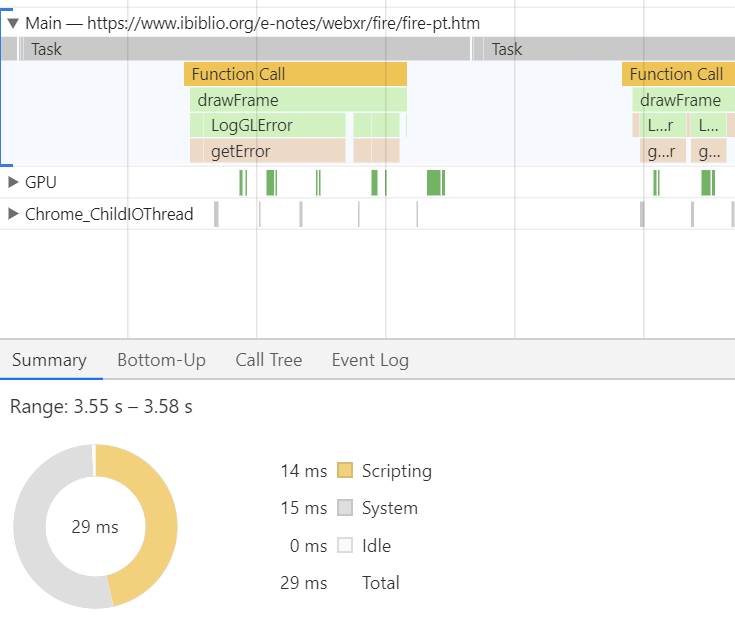Pick the LogGLError flame chart entry
Screen dimensions: 735x618
coord(267,125)
